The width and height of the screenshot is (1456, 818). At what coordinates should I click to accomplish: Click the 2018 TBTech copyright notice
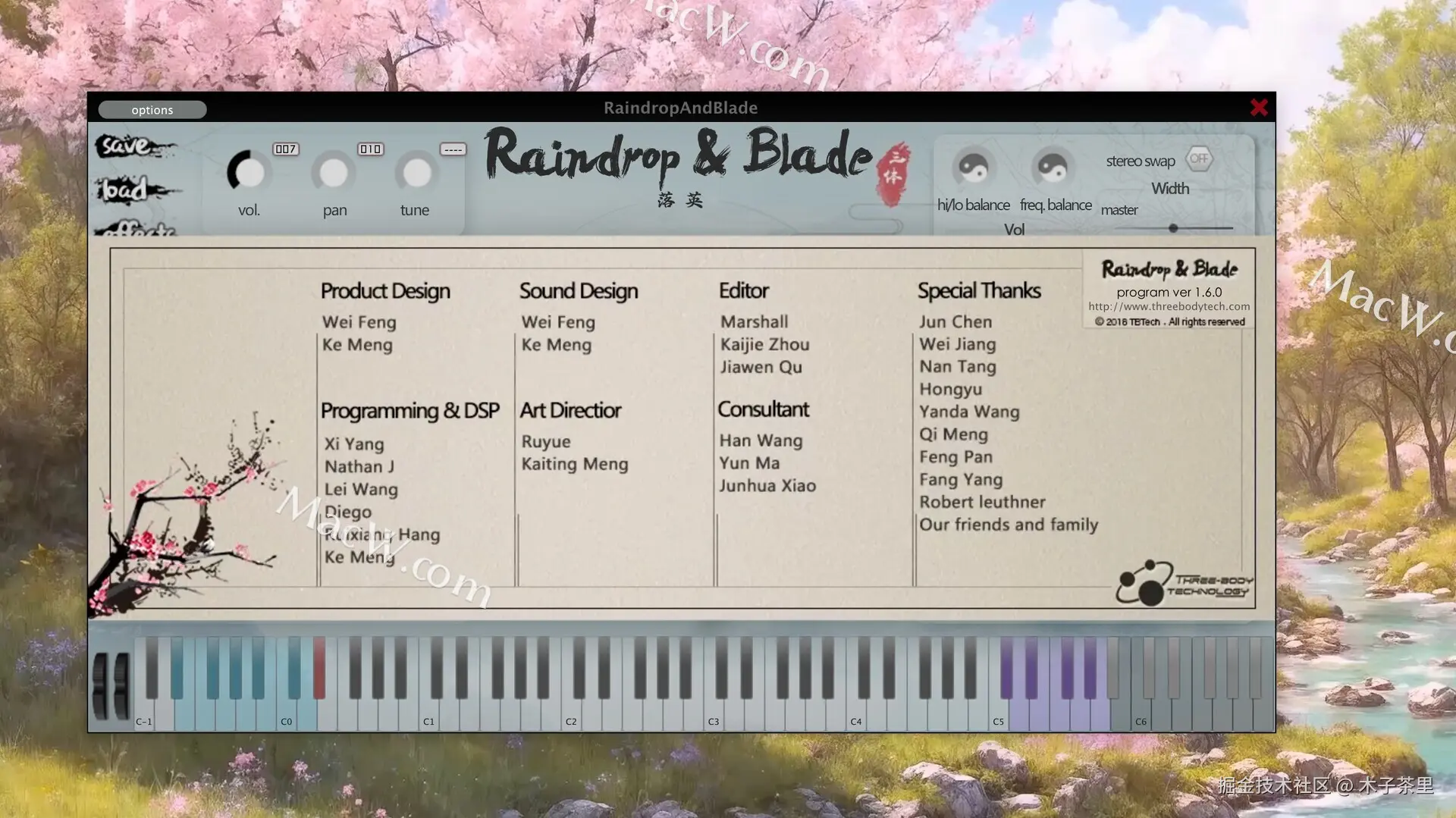click(x=1169, y=321)
